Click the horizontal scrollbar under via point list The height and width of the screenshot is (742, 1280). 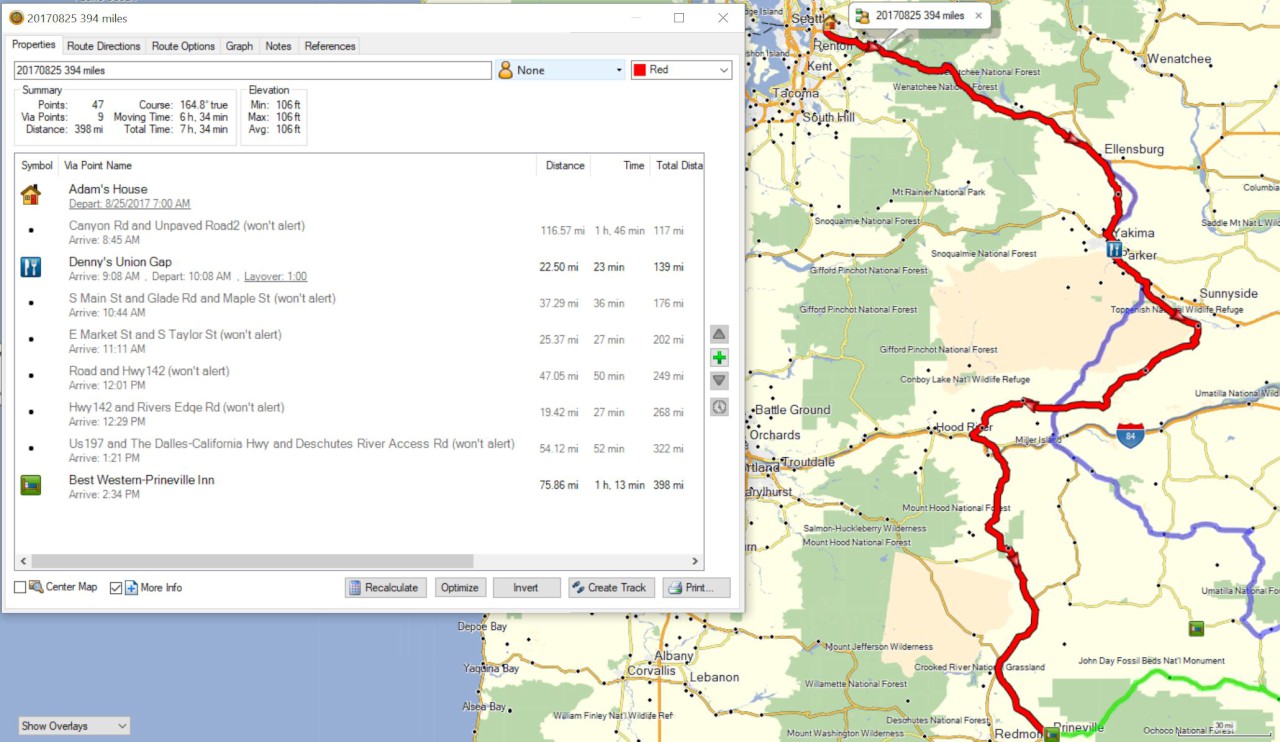point(250,562)
